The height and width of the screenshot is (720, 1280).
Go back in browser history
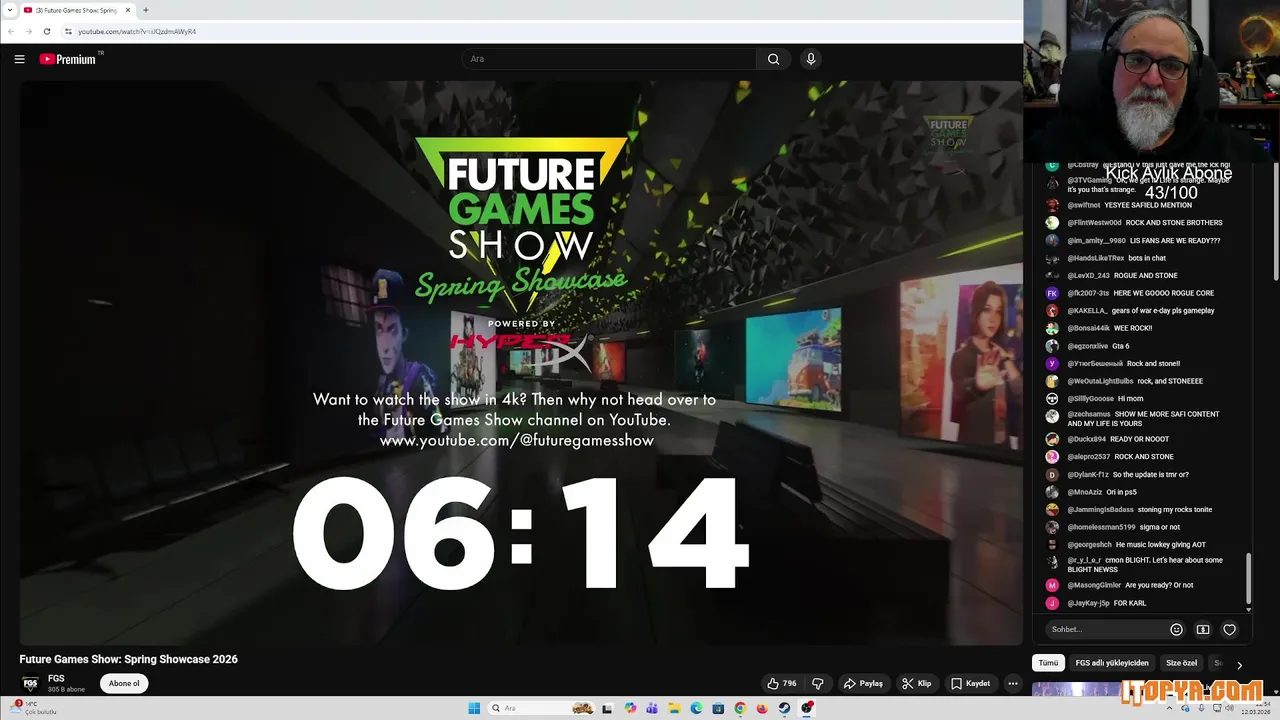pyautogui.click(x=11, y=31)
